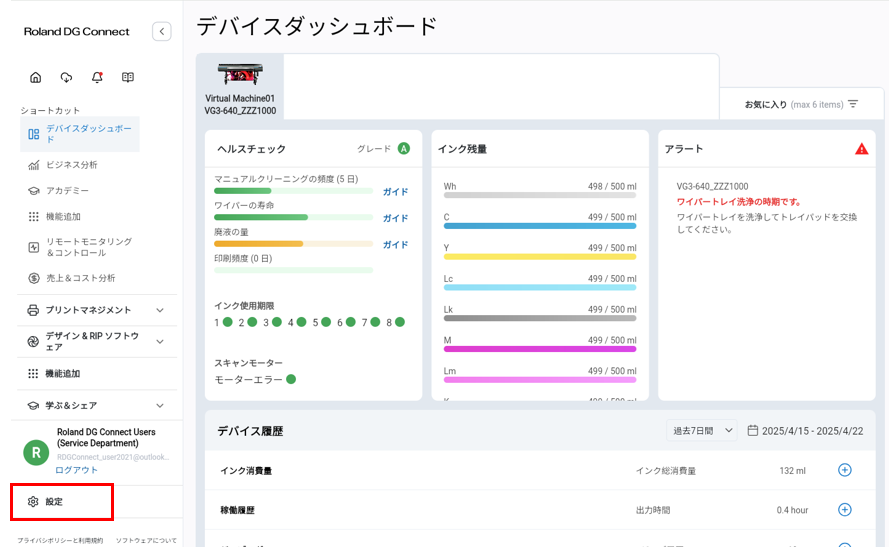Click the Roland DG Connect logo
Viewport: 889px width, 547px height.
77,32
